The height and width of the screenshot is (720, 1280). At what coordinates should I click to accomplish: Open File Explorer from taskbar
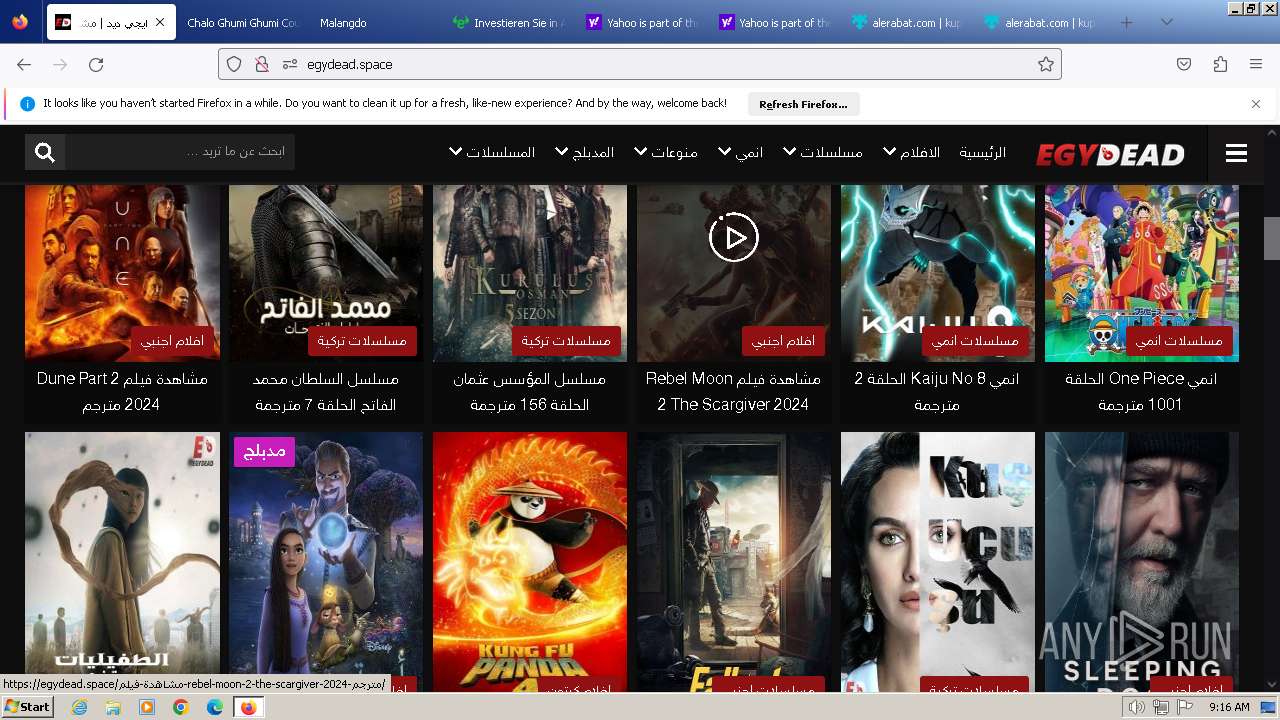(113, 707)
